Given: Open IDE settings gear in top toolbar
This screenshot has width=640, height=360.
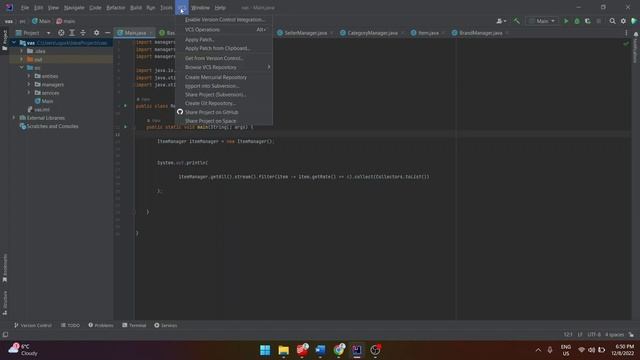Looking at the screenshot, I should 623,21.
